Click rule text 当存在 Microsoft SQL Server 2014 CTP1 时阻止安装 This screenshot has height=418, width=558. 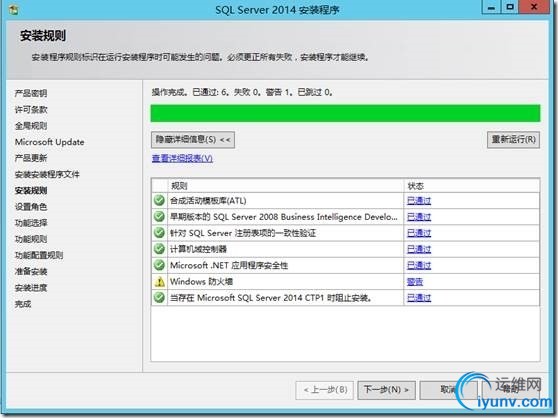point(272,298)
